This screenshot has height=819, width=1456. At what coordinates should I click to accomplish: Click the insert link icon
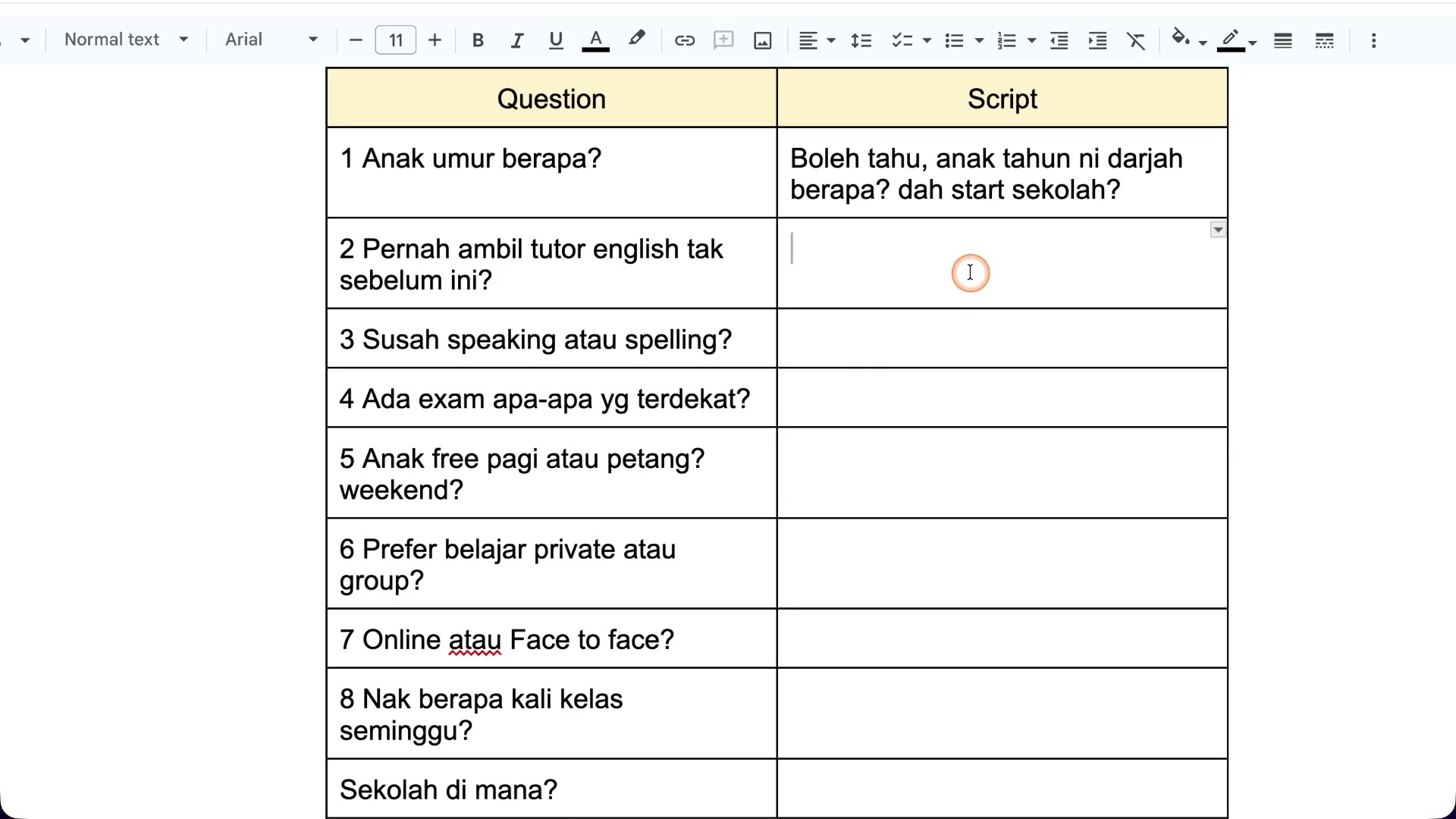(x=685, y=40)
